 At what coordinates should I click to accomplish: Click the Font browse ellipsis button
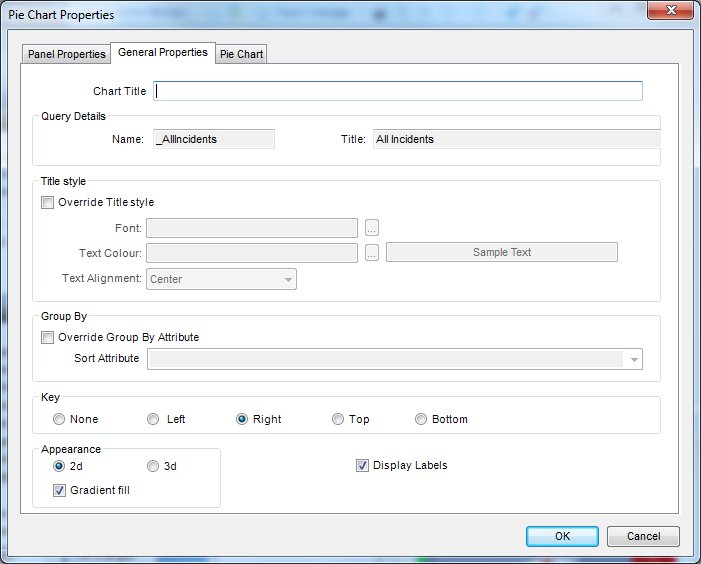point(372,228)
